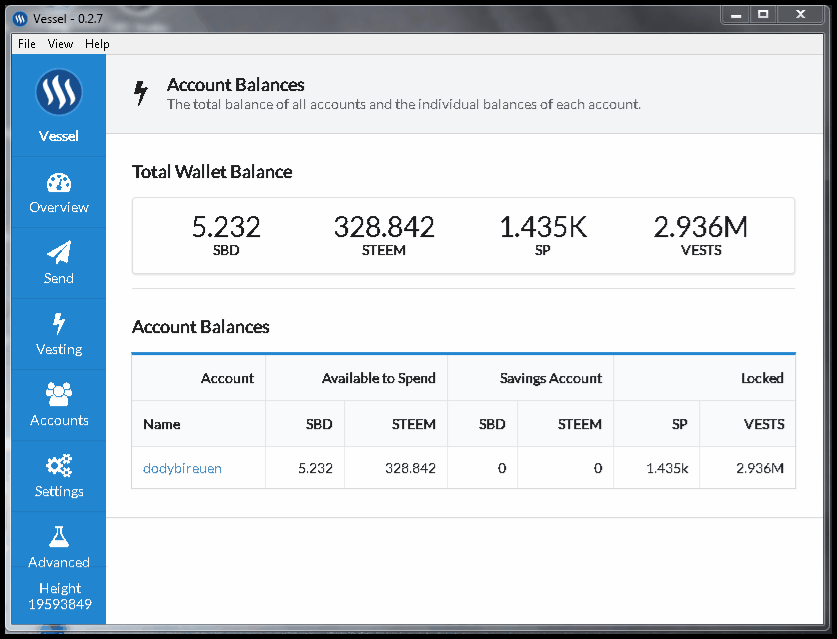Click the Advanced sidebar label
The width and height of the screenshot is (837, 639).
(59, 562)
